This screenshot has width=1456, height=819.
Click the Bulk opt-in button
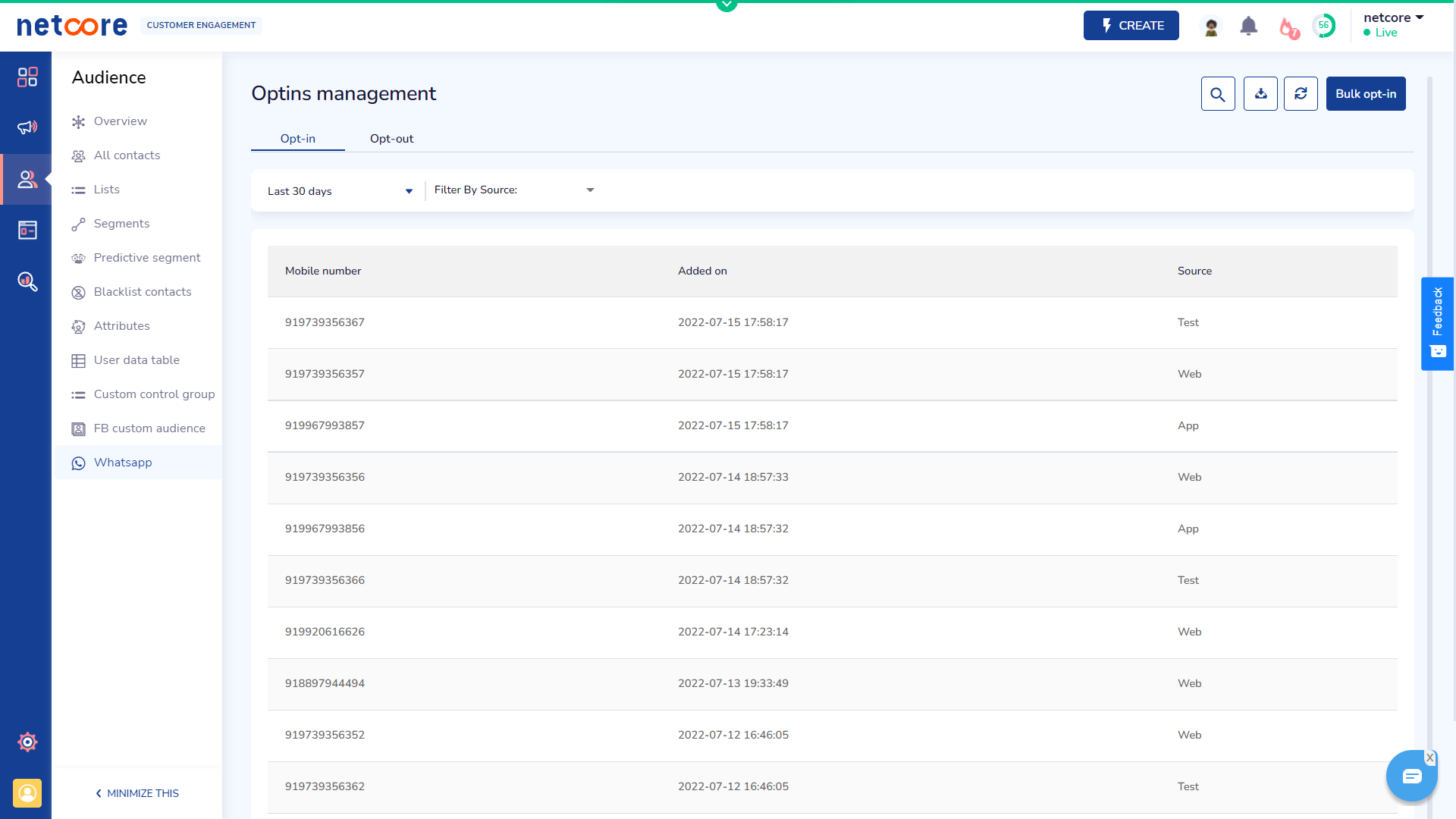point(1365,94)
